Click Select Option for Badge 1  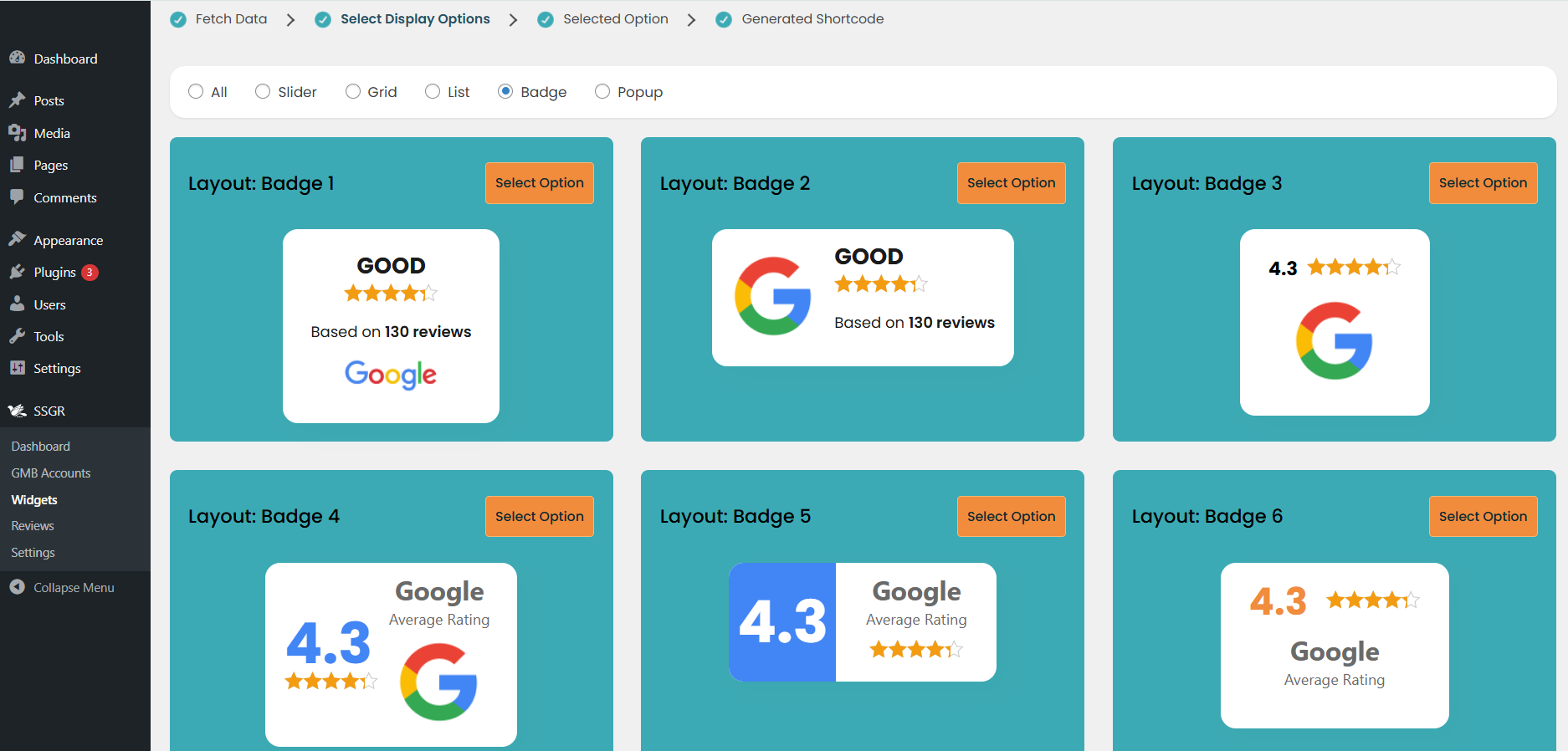coord(539,183)
